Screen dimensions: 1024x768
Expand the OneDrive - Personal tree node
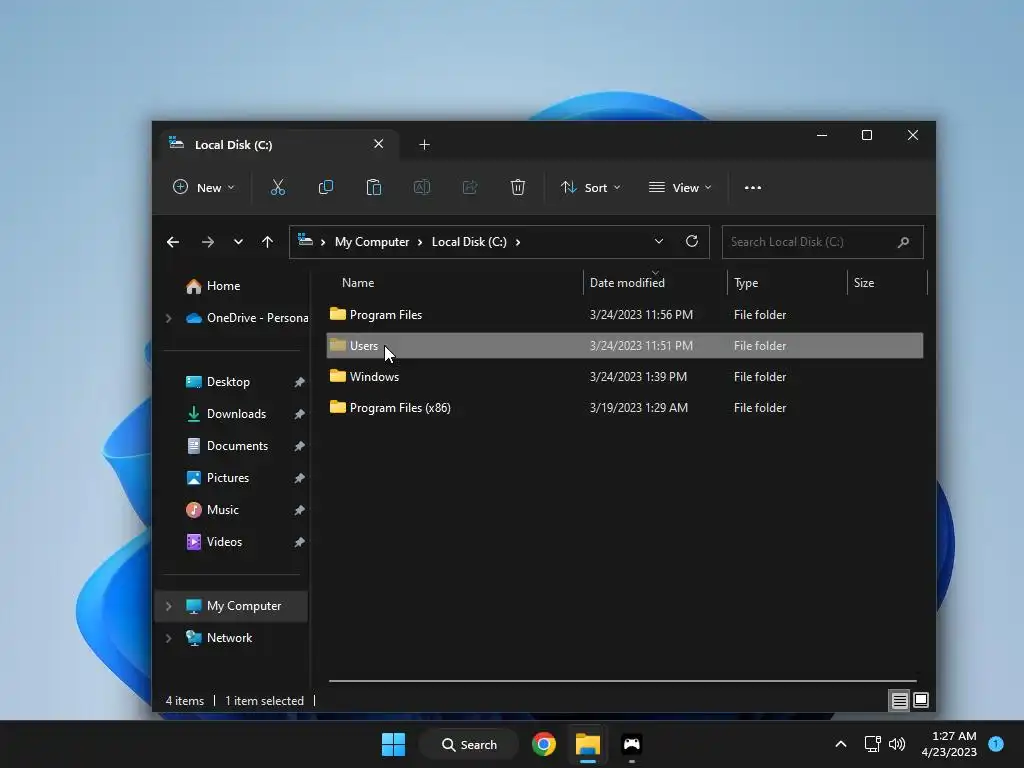[x=168, y=318]
